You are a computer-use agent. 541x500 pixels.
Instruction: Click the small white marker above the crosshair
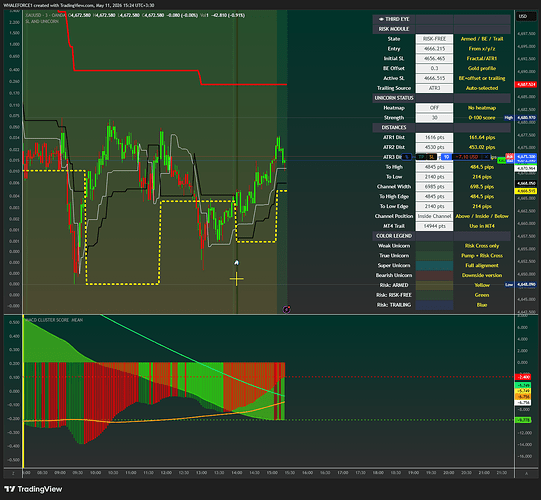tap(236, 263)
